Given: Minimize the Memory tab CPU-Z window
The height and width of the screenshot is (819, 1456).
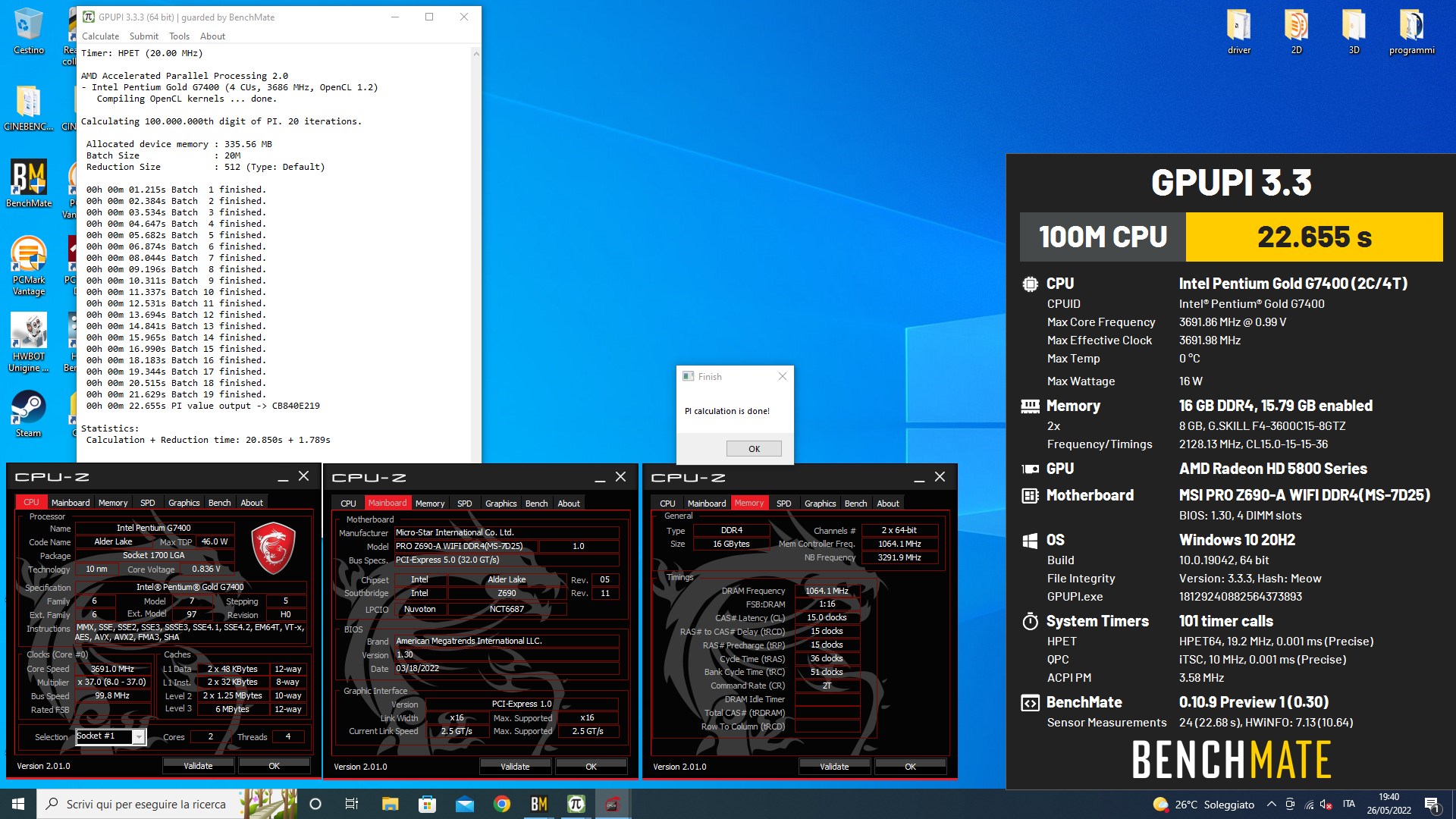Looking at the screenshot, I should (918, 477).
